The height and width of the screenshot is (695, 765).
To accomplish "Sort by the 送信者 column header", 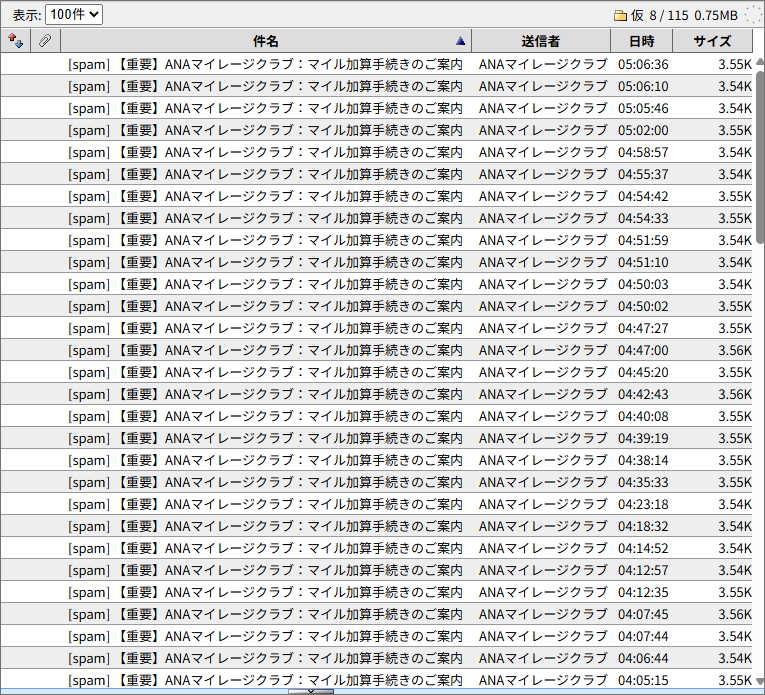I will point(541,41).
